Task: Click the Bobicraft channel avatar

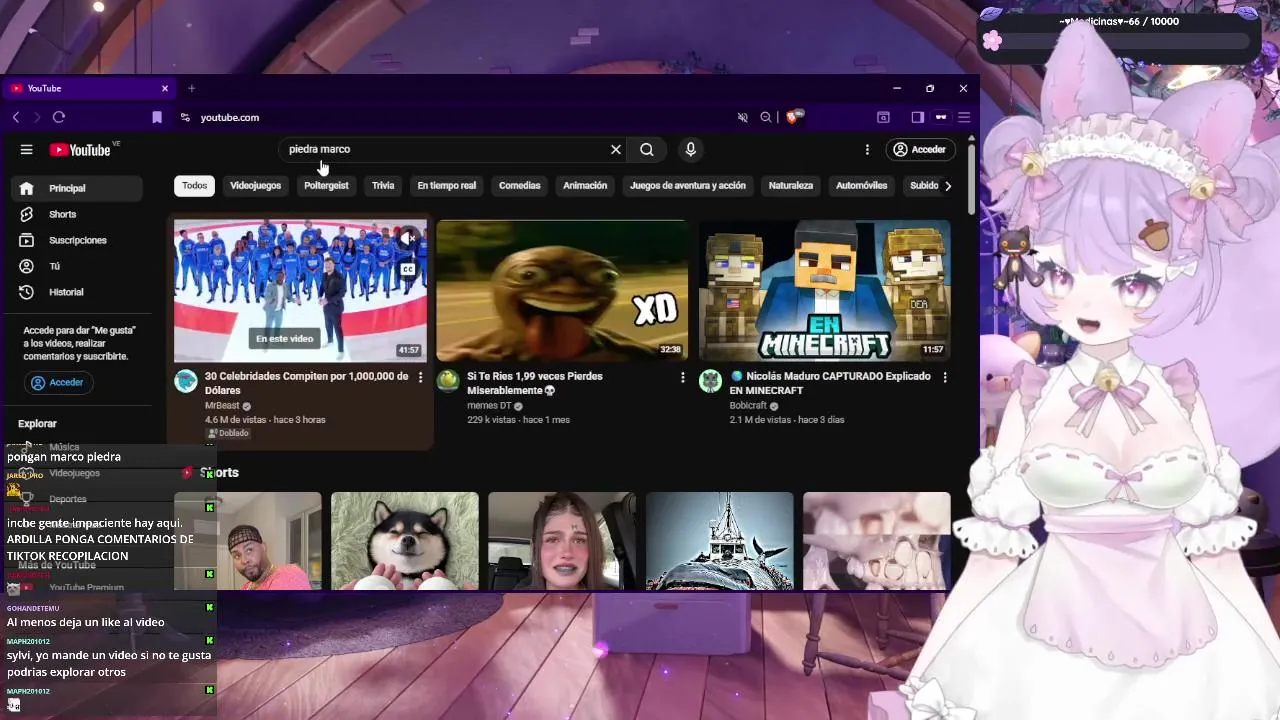Action: 710,381
